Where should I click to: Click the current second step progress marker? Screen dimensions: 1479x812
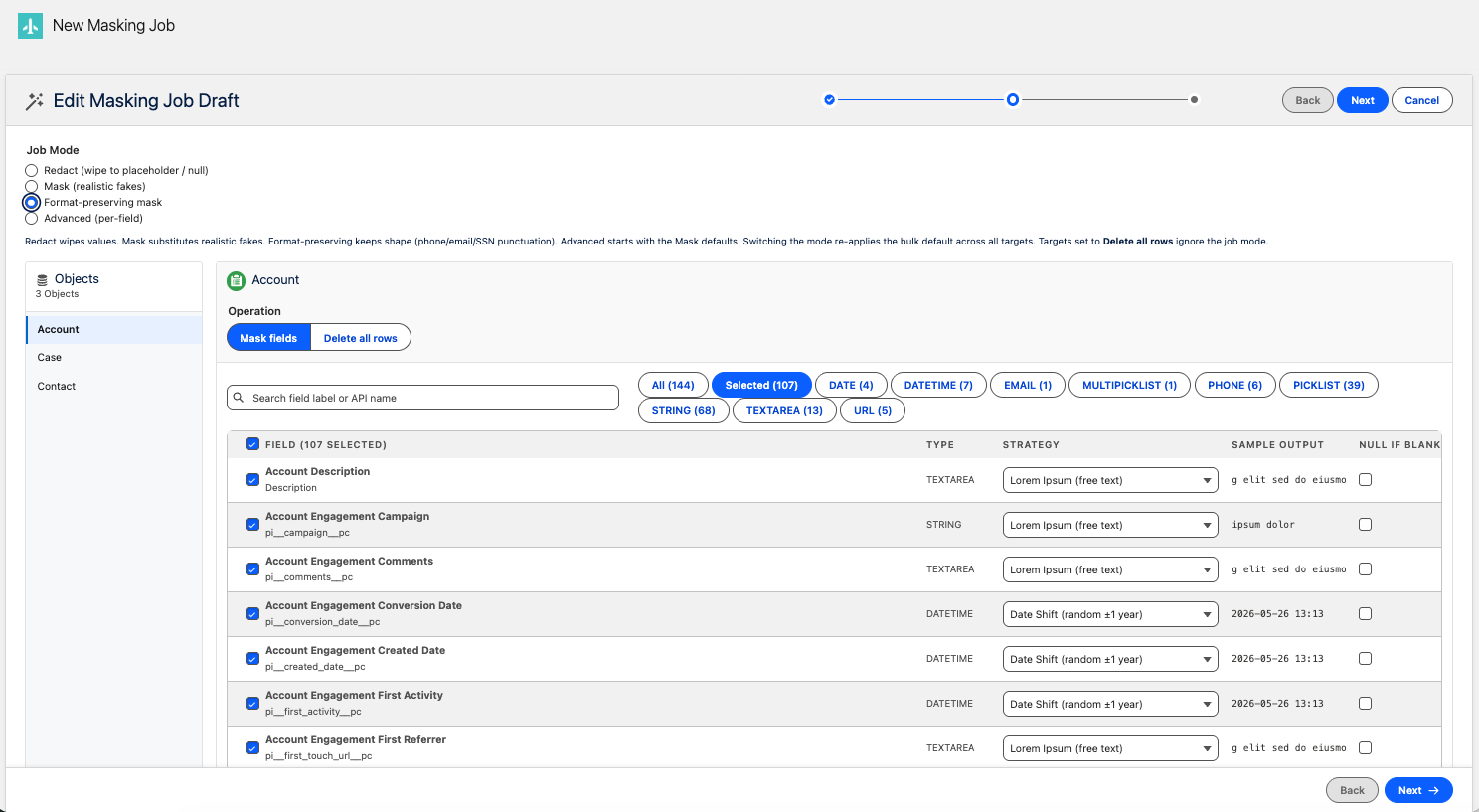pos(1012,100)
